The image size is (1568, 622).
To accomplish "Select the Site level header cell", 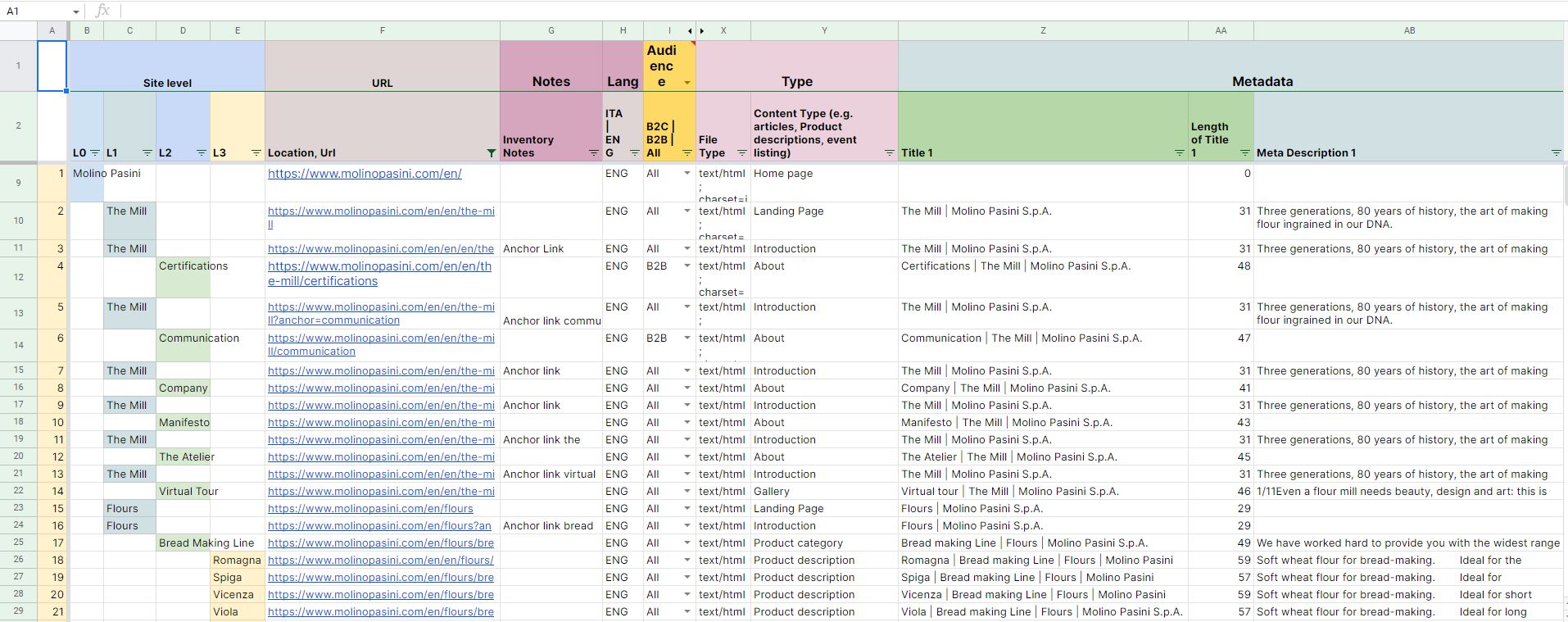I will pyautogui.click(x=167, y=66).
